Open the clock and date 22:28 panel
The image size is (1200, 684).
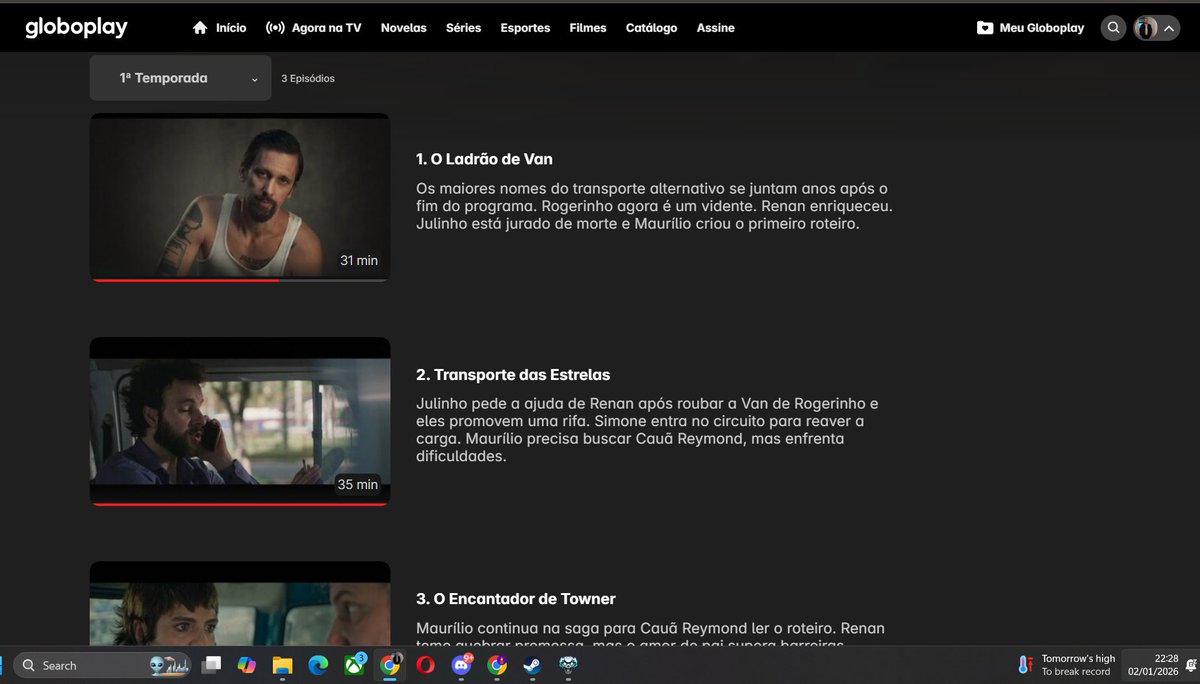click(1154, 665)
